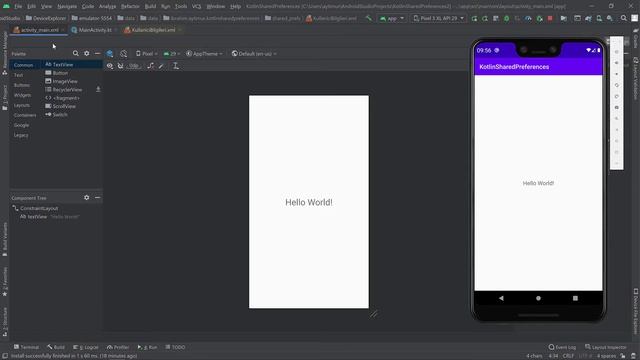Open the Palette settings gear
Screen dimensions: 640x360
click(87, 53)
